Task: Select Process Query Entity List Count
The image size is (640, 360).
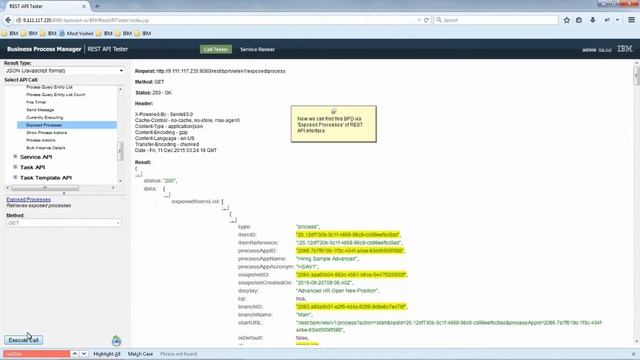Action: coord(56,94)
